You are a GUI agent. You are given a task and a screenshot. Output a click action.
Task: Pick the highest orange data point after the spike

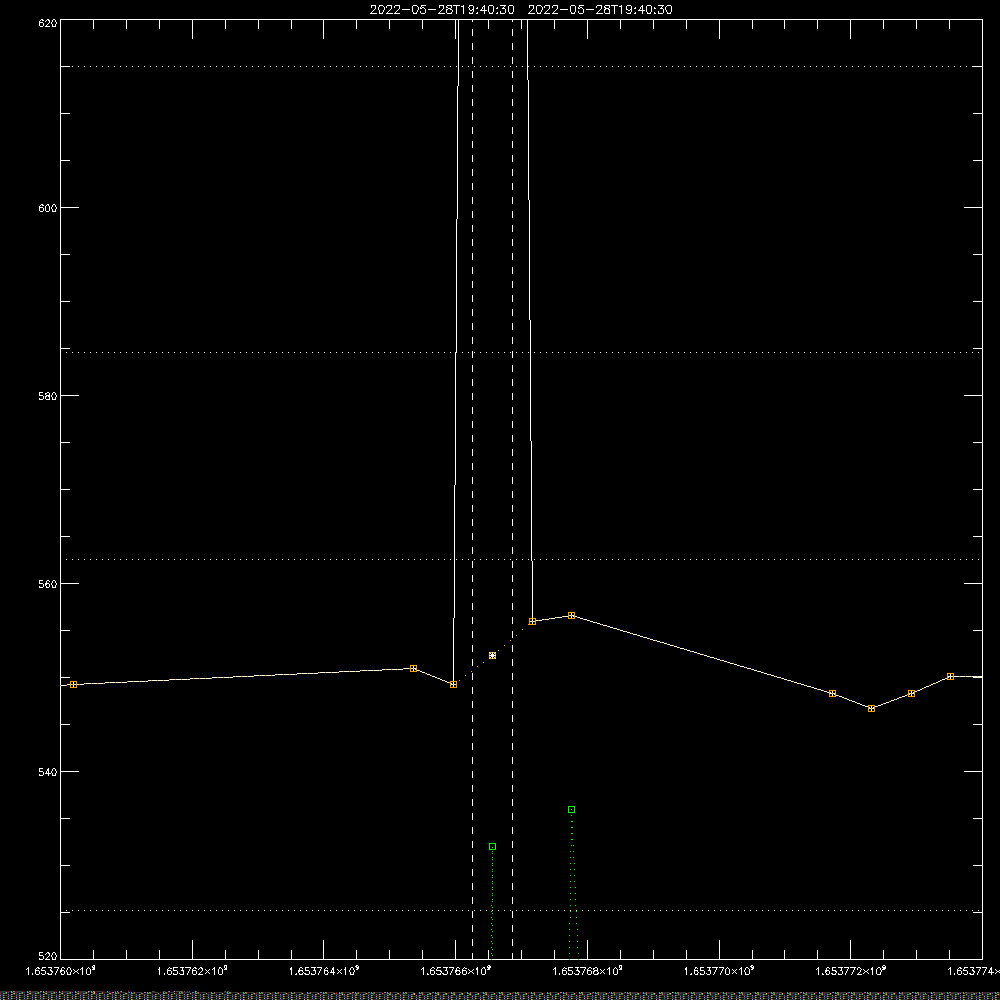point(571,615)
